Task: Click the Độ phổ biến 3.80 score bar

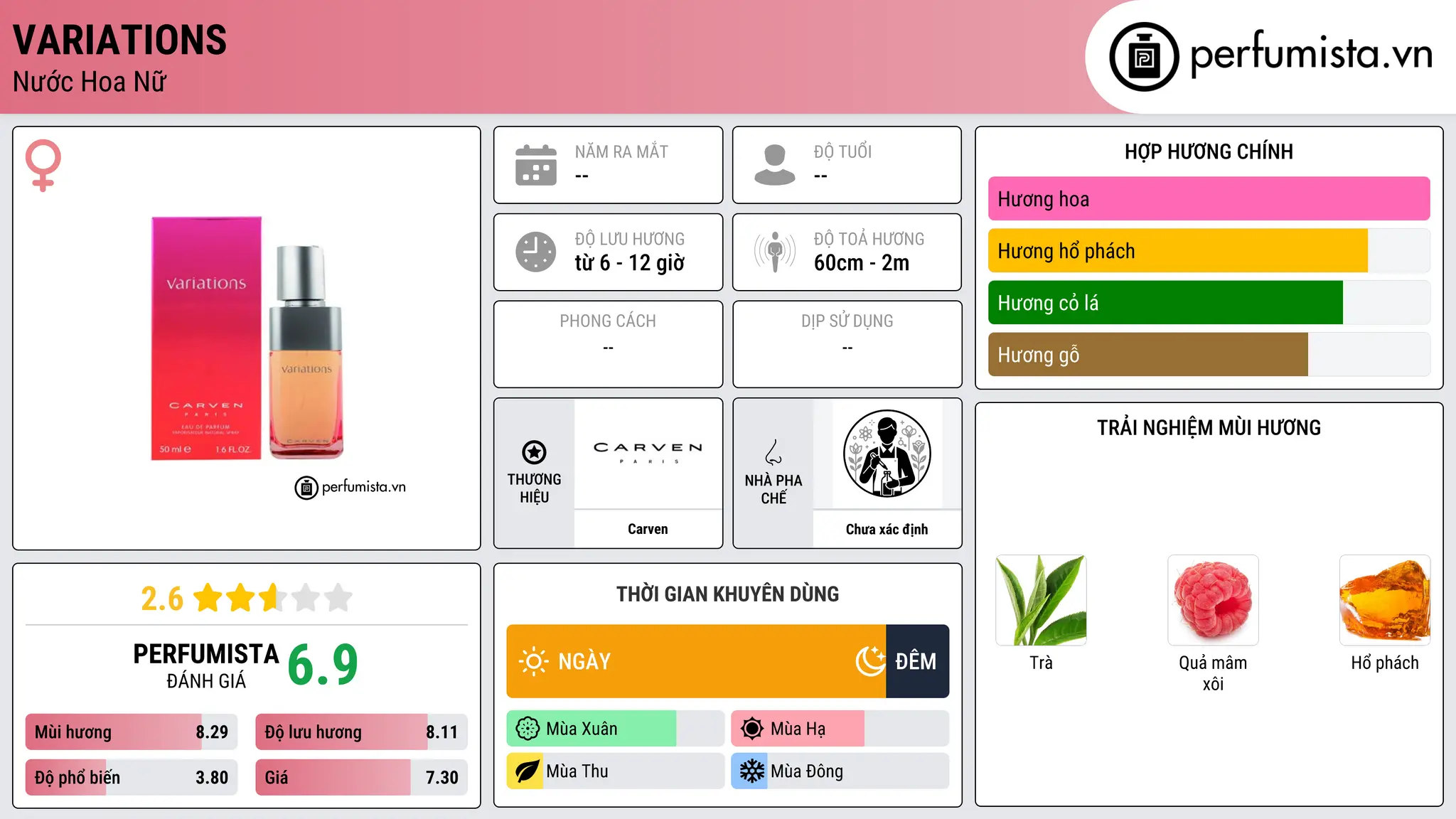Action: (x=132, y=778)
